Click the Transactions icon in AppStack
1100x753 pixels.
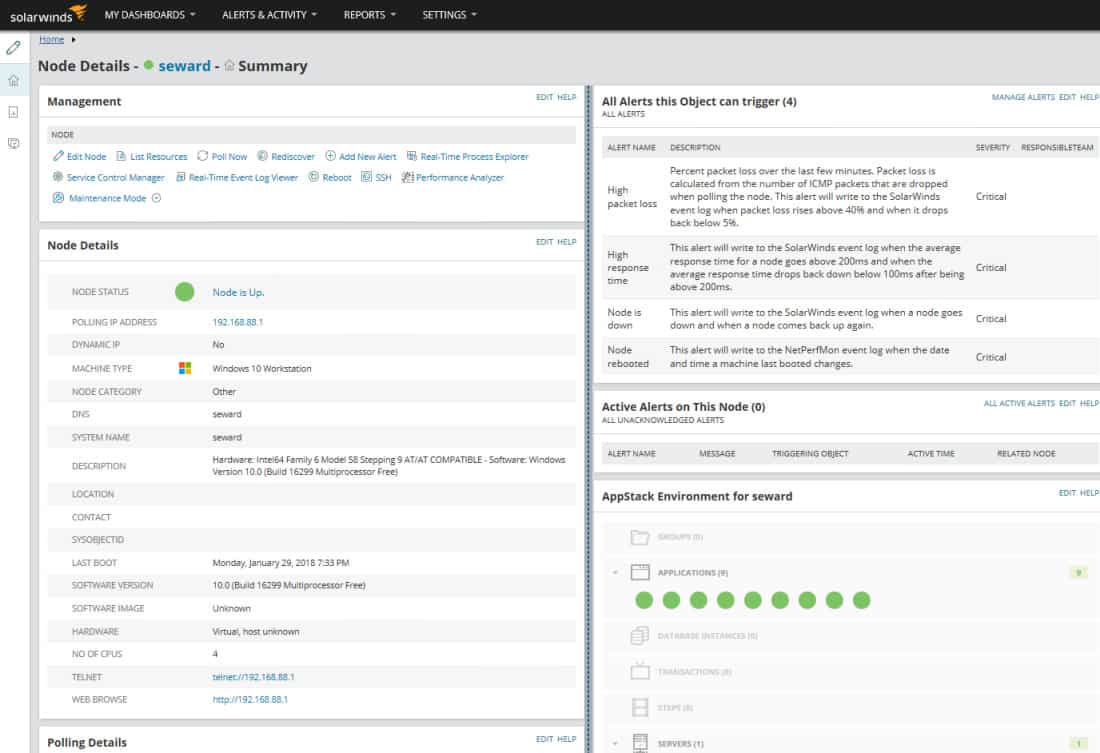click(x=640, y=671)
